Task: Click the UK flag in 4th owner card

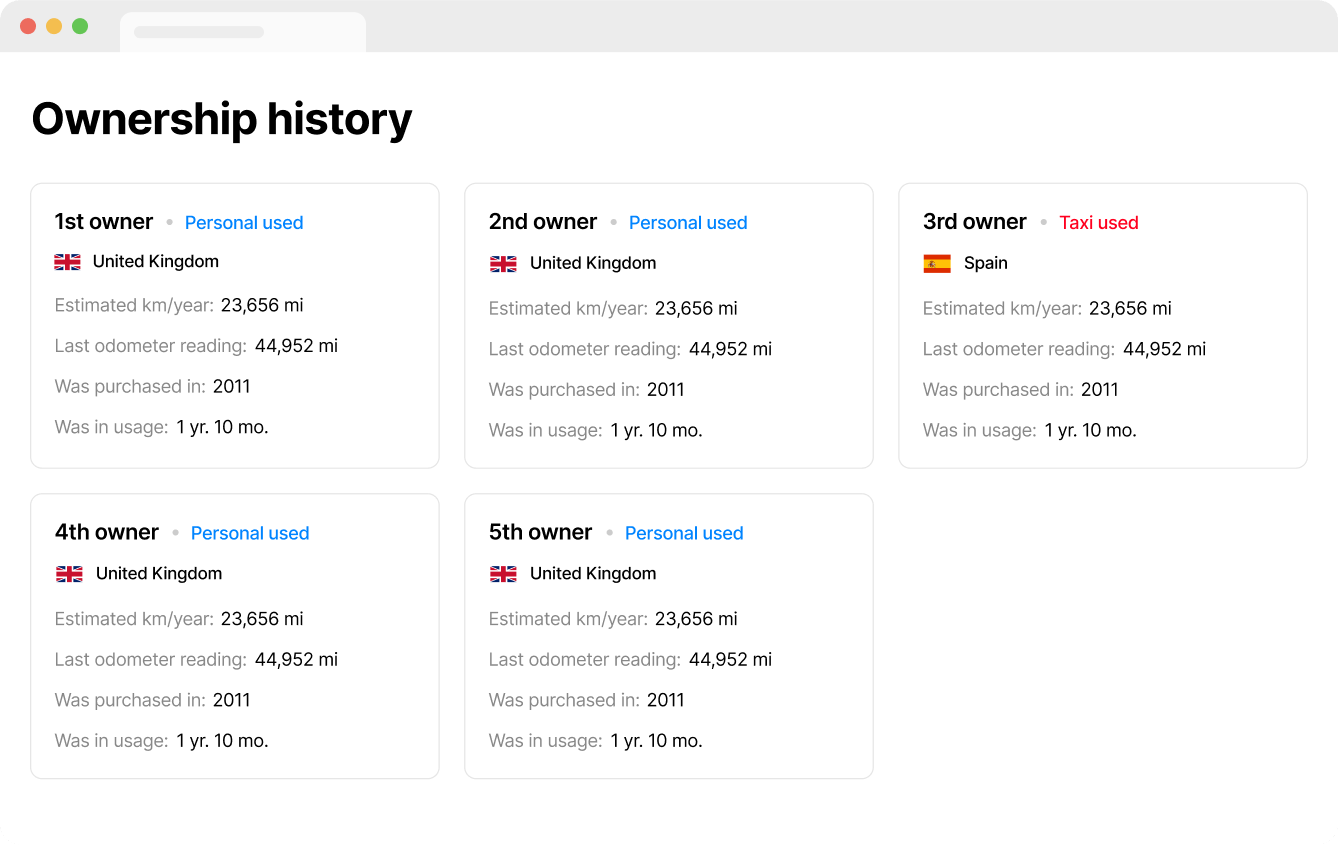Action: click(69, 574)
